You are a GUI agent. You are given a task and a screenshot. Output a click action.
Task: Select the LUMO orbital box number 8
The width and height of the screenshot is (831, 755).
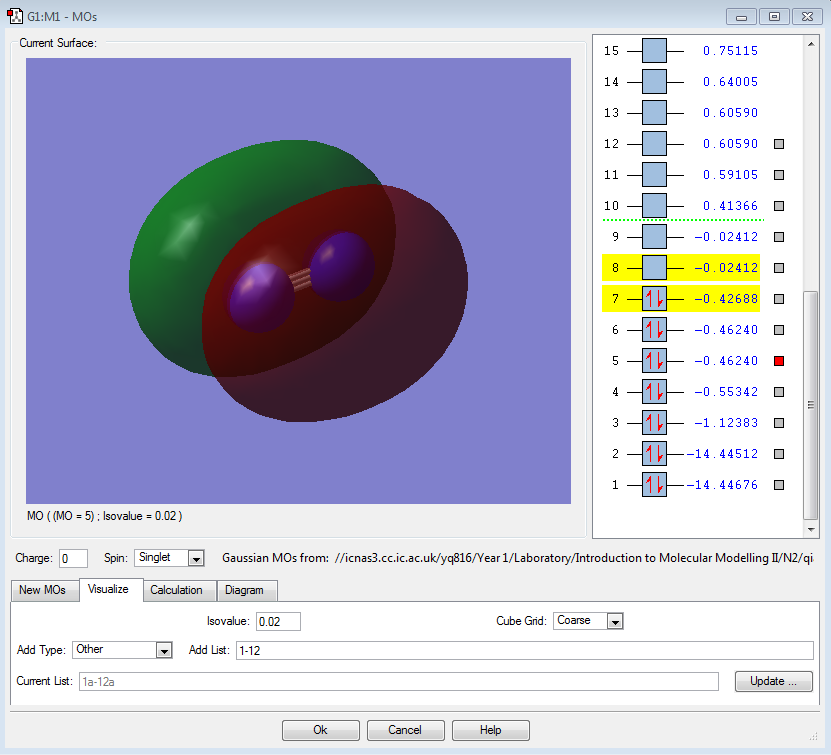(x=654, y=268)
